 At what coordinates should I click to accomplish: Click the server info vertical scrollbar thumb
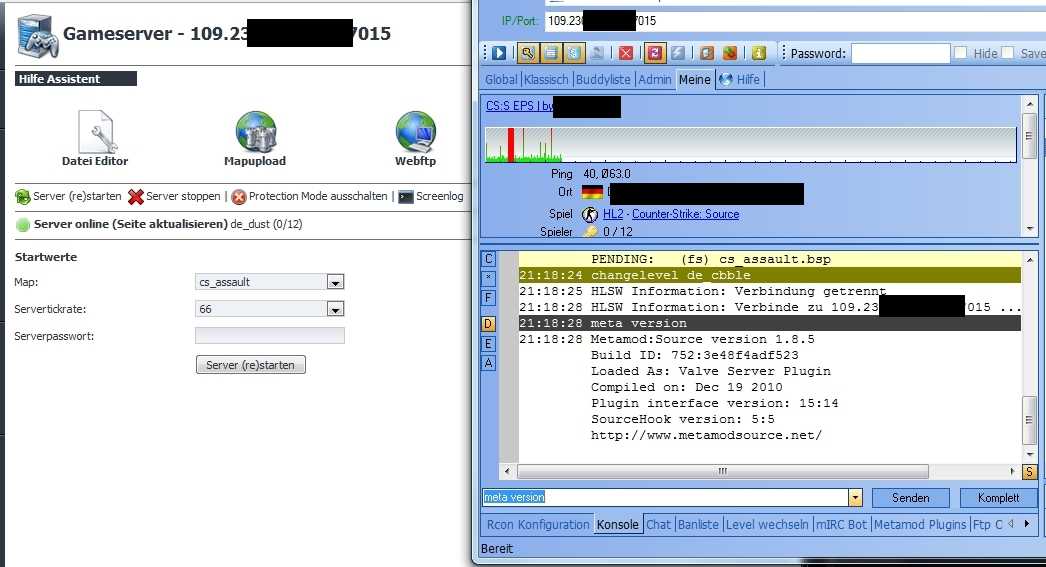tap(1029, 136)
